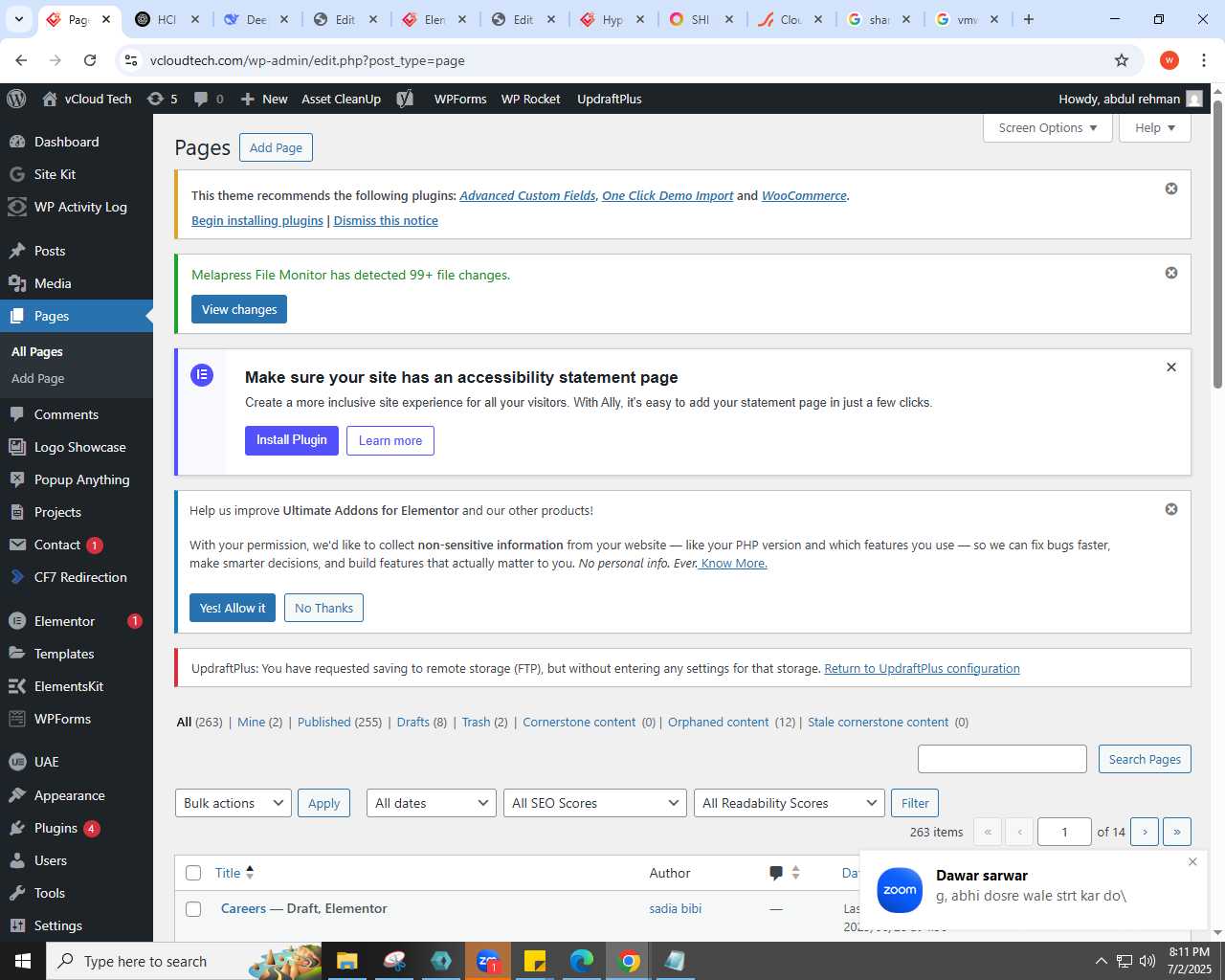Close the Zoom chat notification
Screen dimensions: 1225x980
(1192, 861)
